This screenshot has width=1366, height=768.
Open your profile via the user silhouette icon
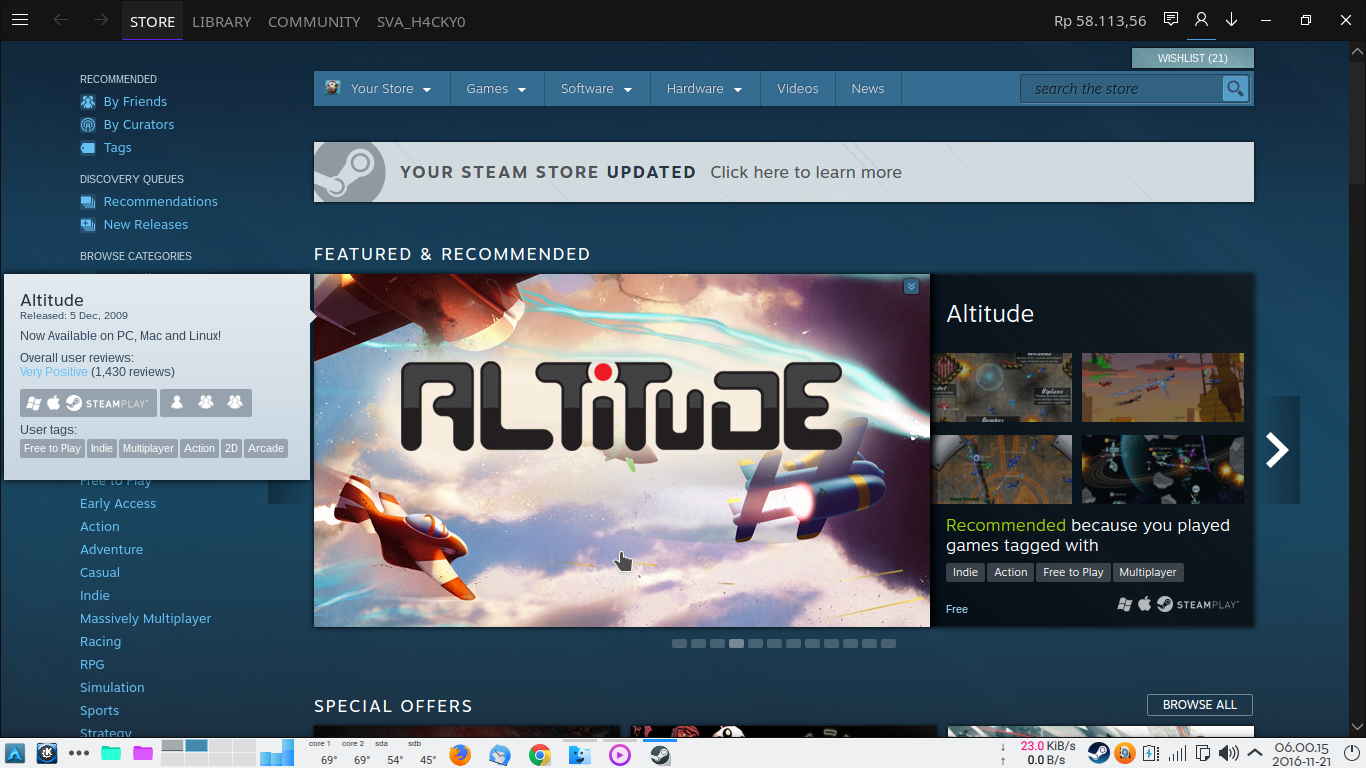(1201, 19)
